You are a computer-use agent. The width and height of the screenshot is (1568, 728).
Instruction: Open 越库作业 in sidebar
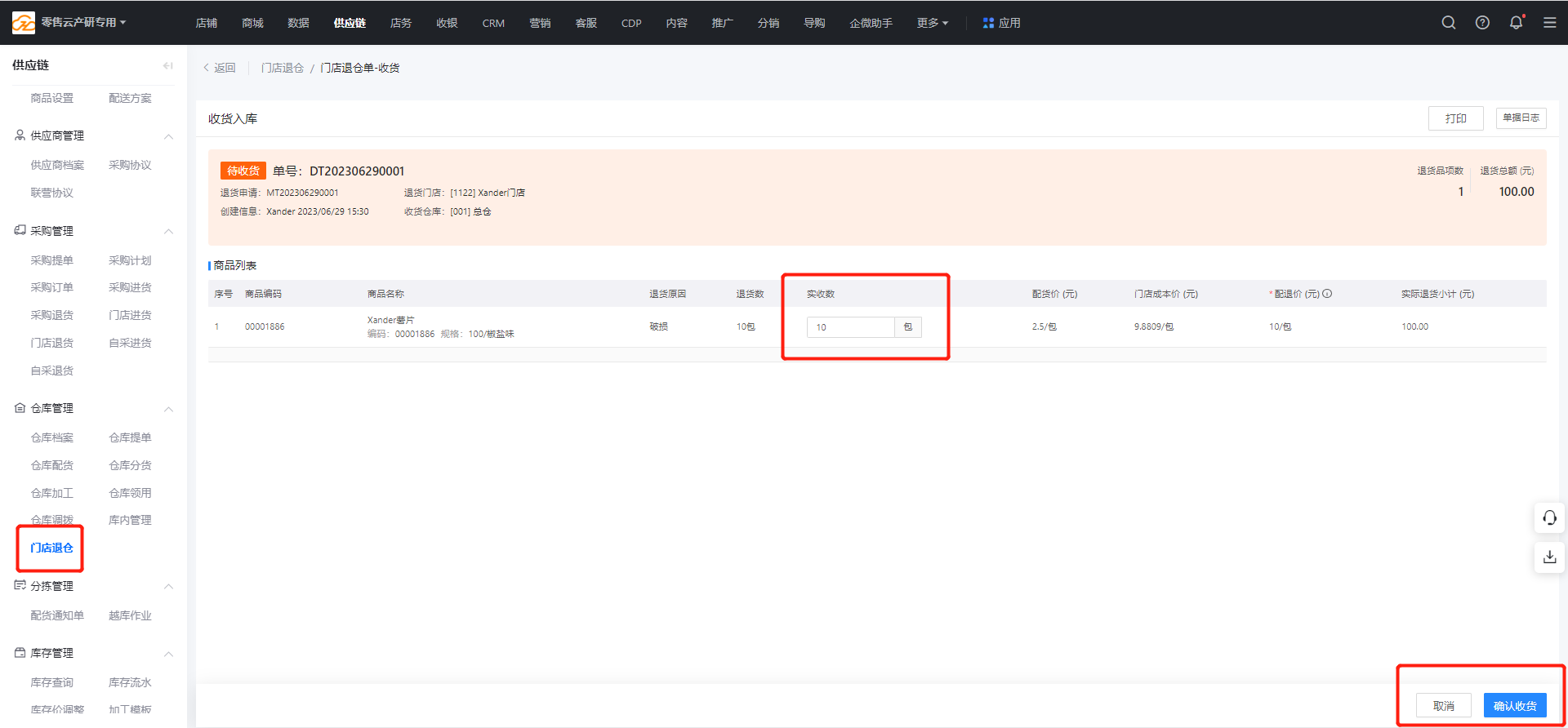pyautogui.click(x=130, y=615)
